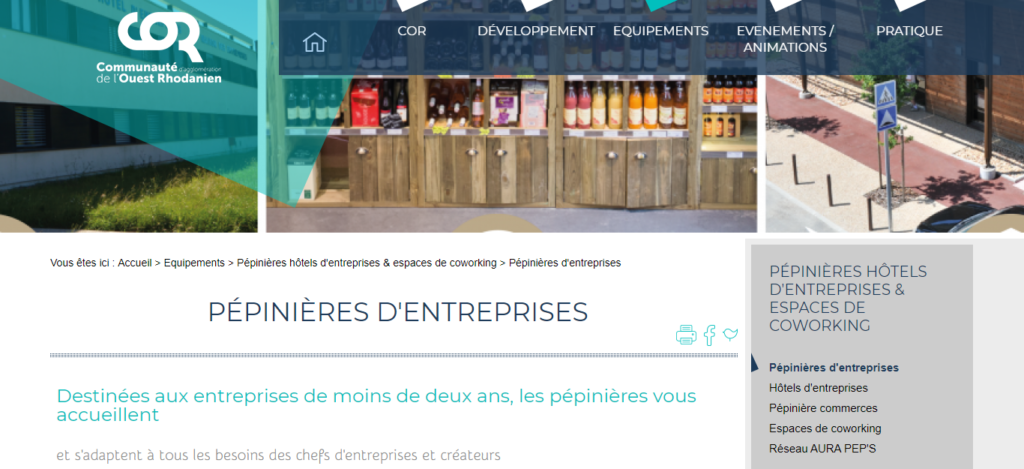Open Espaces de coworking sidebar link
Viewport: 1024px width, 469px height.
click(825, 429)
